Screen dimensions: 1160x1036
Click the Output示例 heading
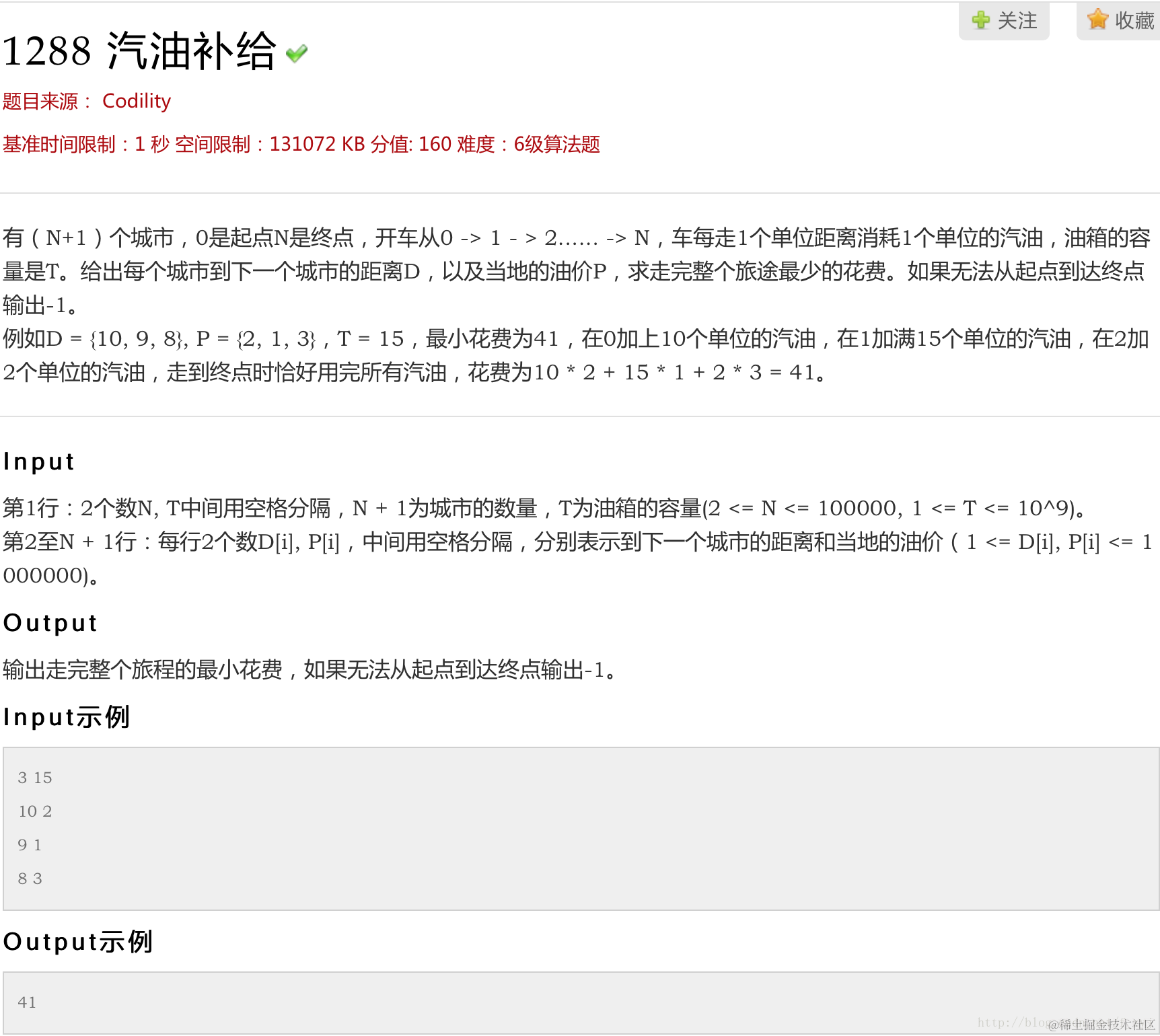pos(78,942)
